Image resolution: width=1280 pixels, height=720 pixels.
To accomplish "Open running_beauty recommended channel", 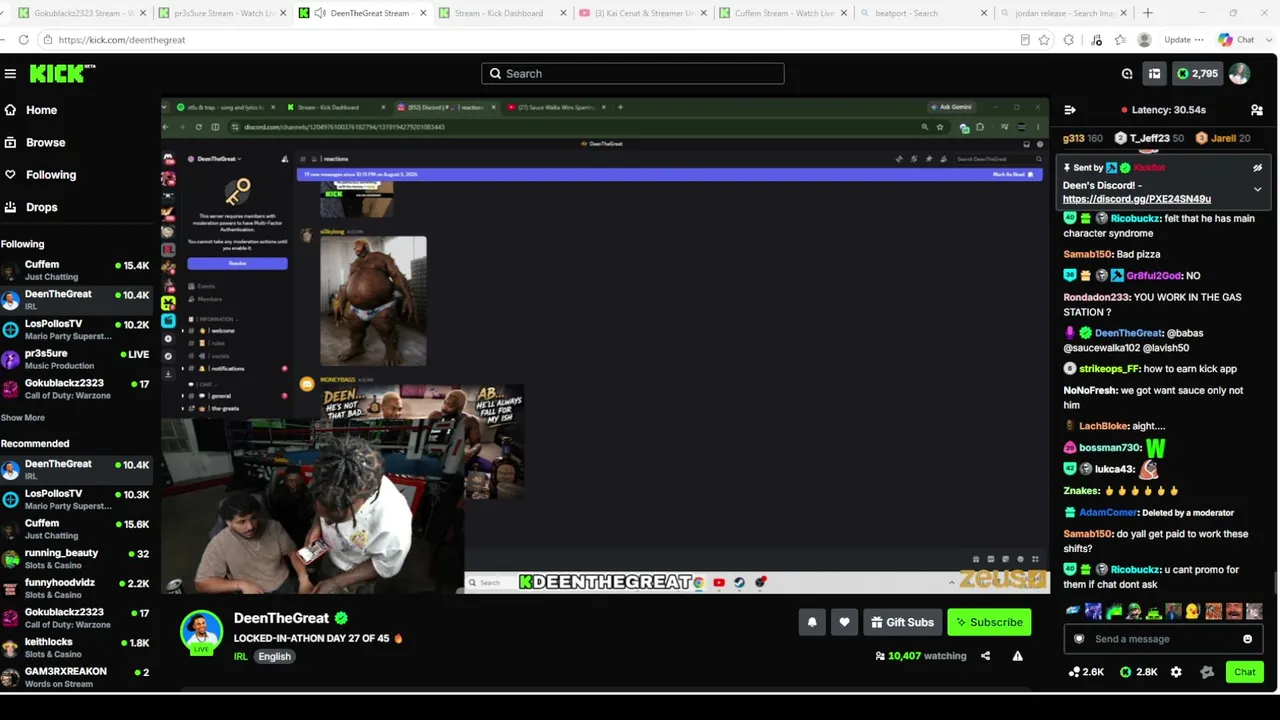I will pyautogui.click(x=77, y=559).
